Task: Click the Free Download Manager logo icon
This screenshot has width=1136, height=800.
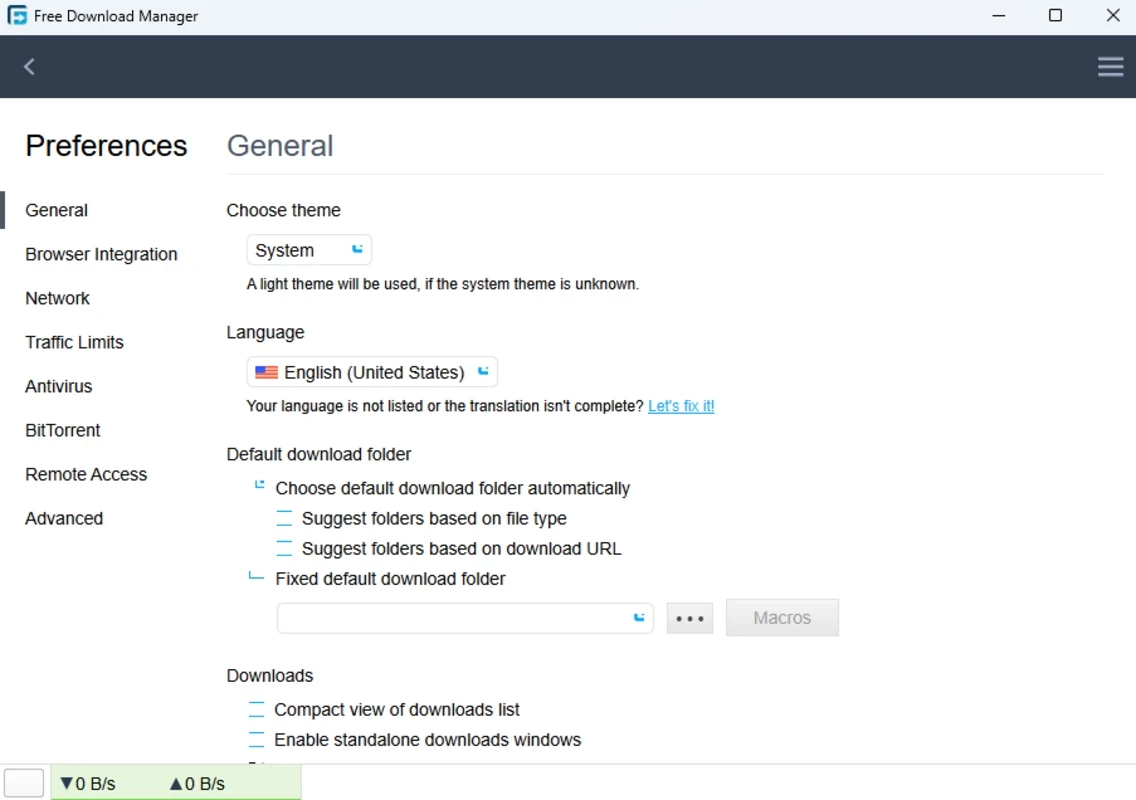Action: point(17,16)
